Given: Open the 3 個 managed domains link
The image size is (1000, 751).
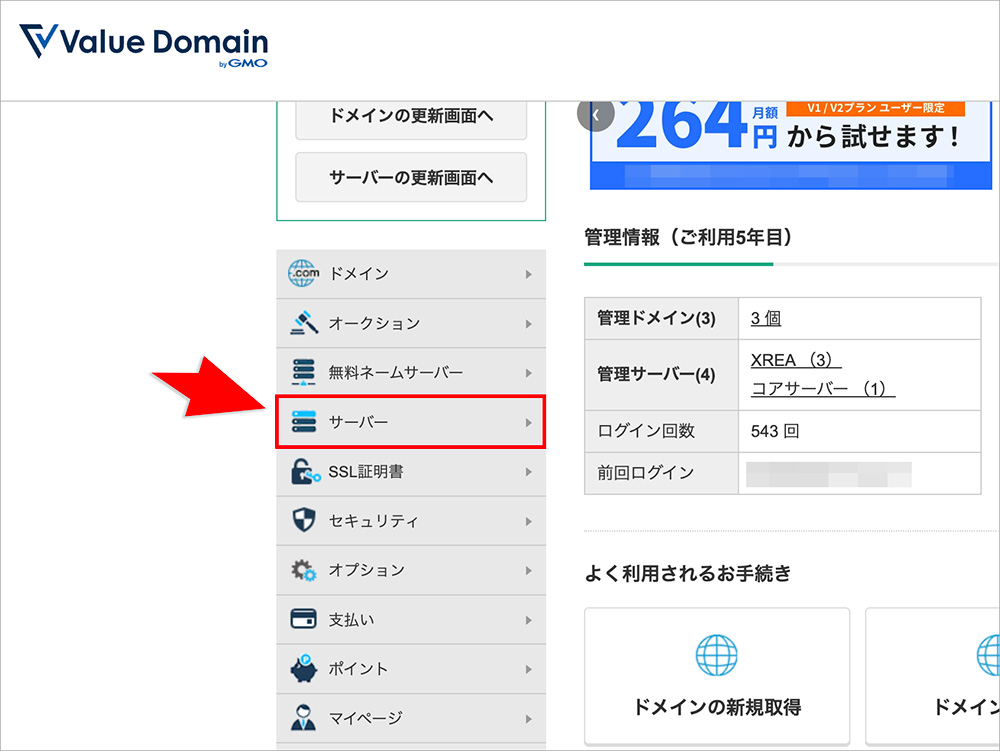Looking at the screenshot, I should point(766,318).
